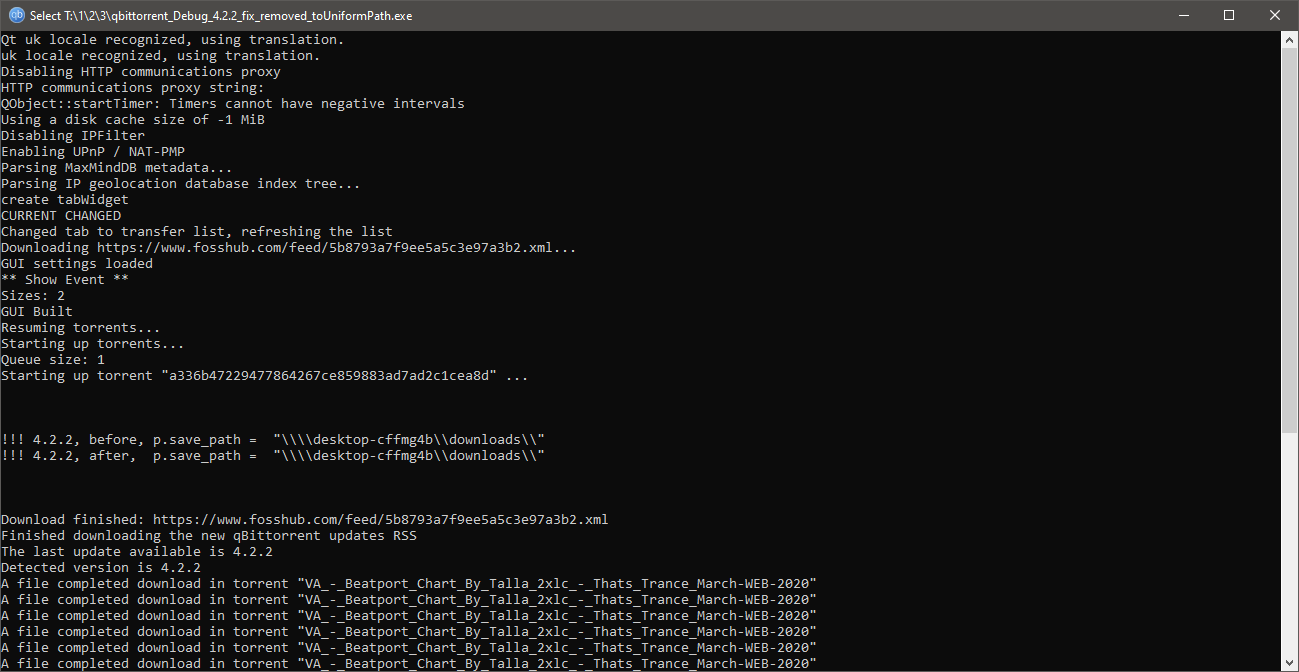
Task: Click "Using a disk cache size of -1 MiB"
Action: pyautogui.click(x=133, y=120)
